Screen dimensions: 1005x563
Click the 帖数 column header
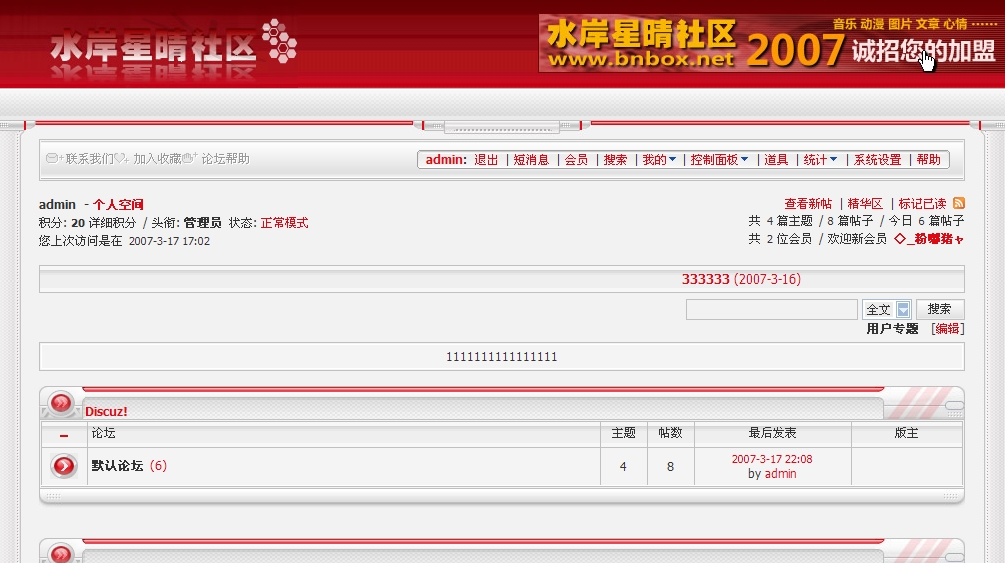(670, 433)
